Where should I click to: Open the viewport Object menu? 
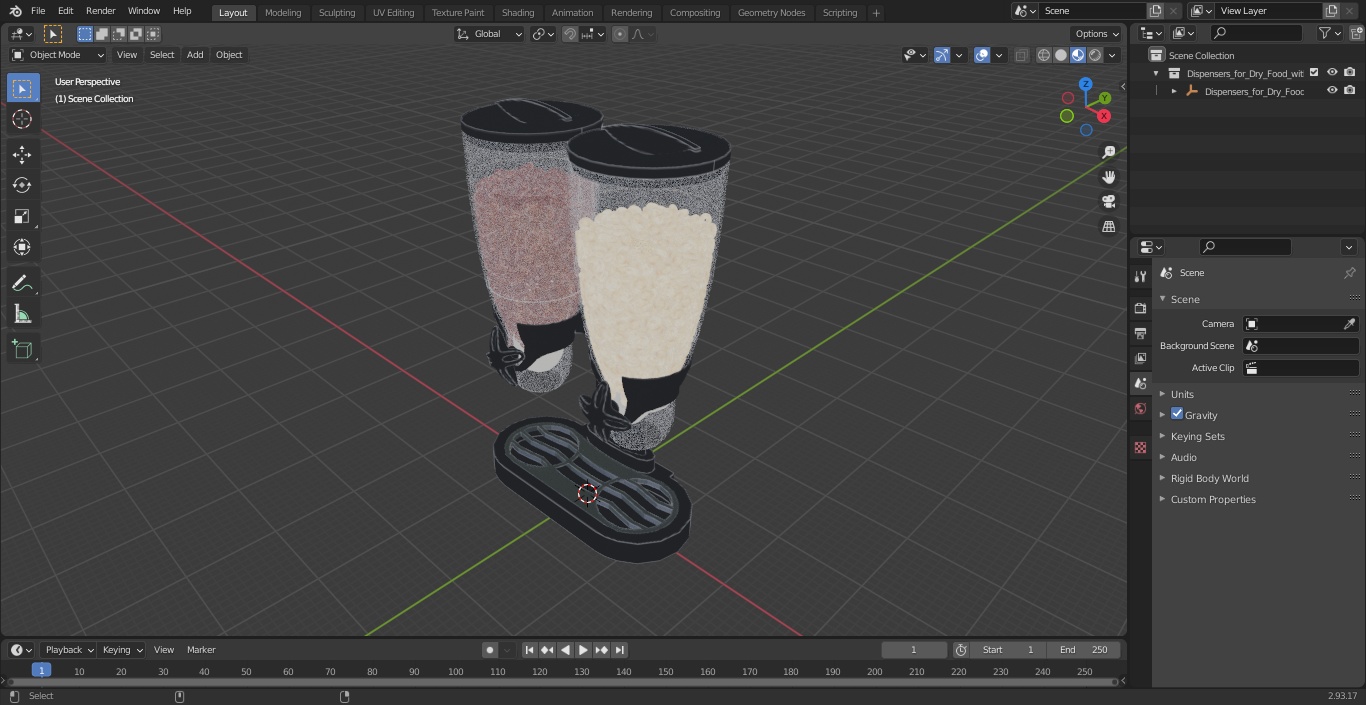(x=229, y=55)
